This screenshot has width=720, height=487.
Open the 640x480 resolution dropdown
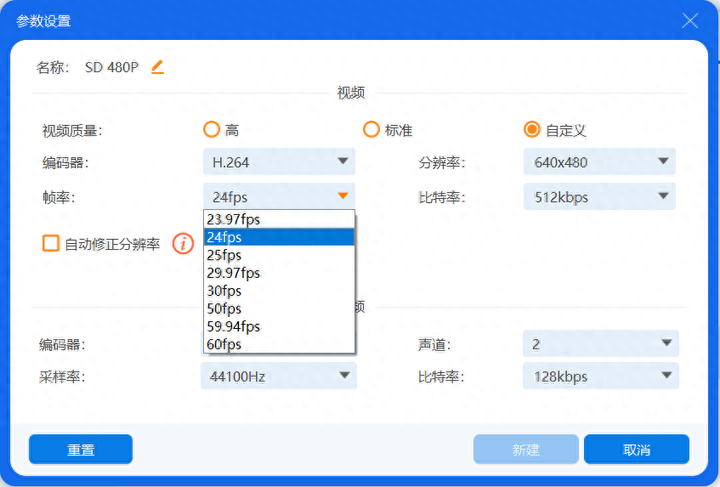point(599,162)
